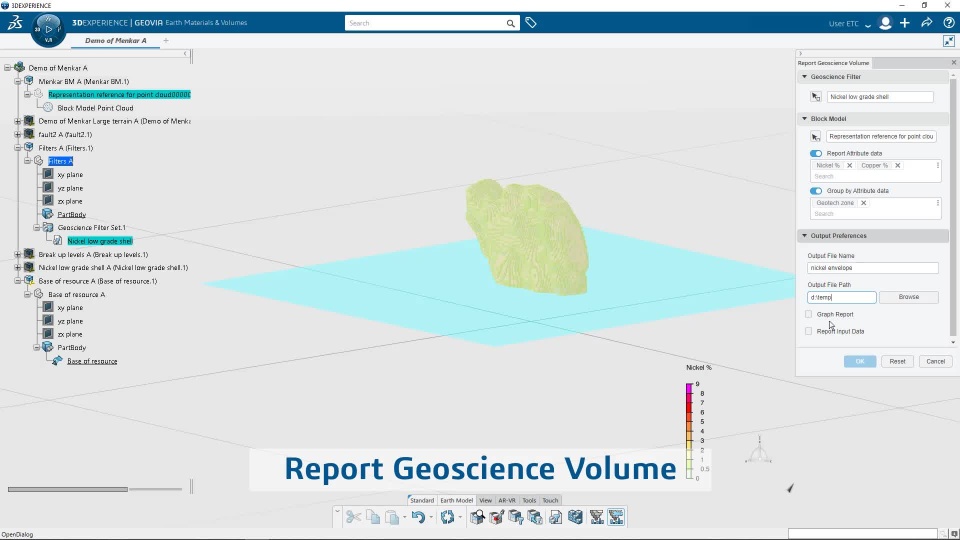Select Nickel low grade shell tree item
960x540 pixels.
[100, 241]
